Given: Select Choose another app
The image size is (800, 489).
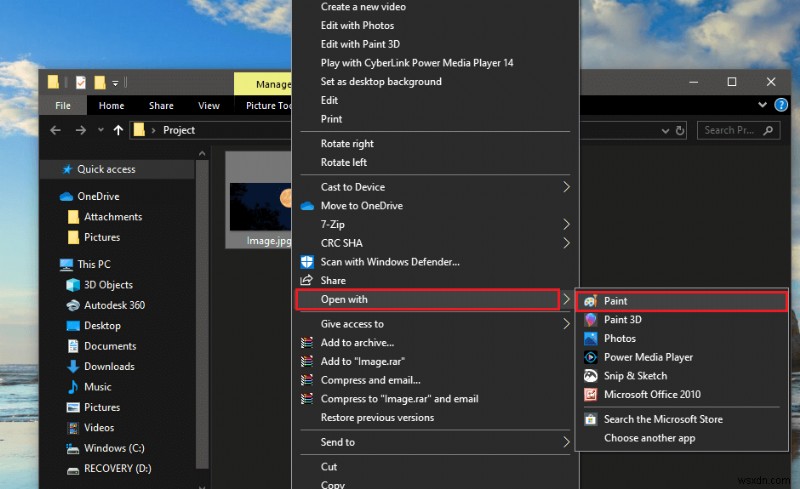Looking at the screenshot, I should click(649, 438).
